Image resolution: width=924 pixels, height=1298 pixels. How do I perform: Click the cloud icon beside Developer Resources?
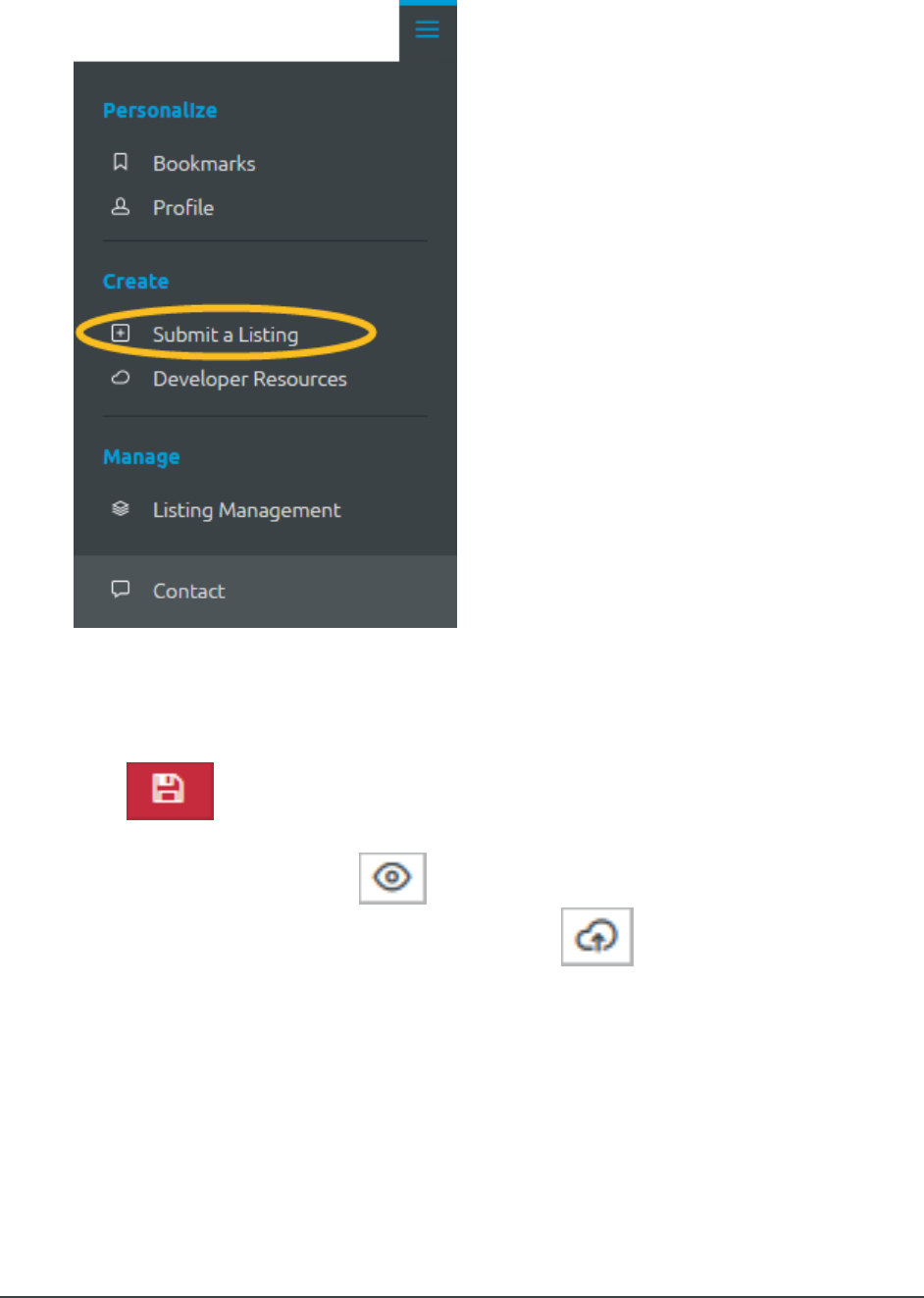pyautogui.click(x=121, y=378)
